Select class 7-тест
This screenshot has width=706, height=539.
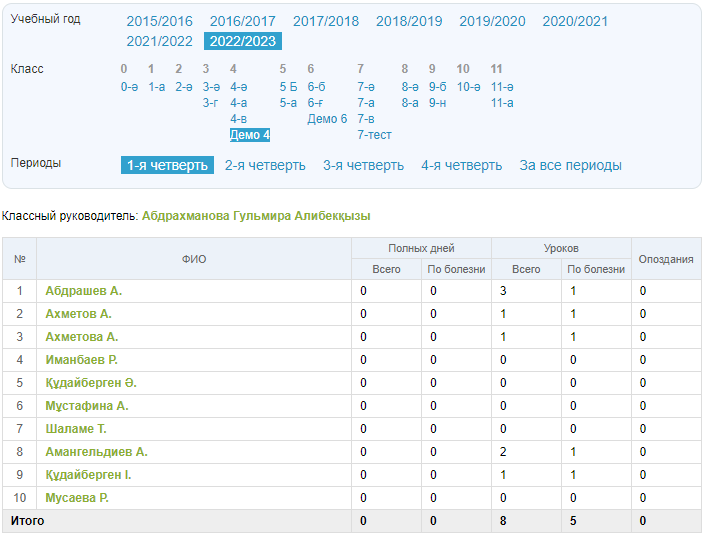pos(374,135)
